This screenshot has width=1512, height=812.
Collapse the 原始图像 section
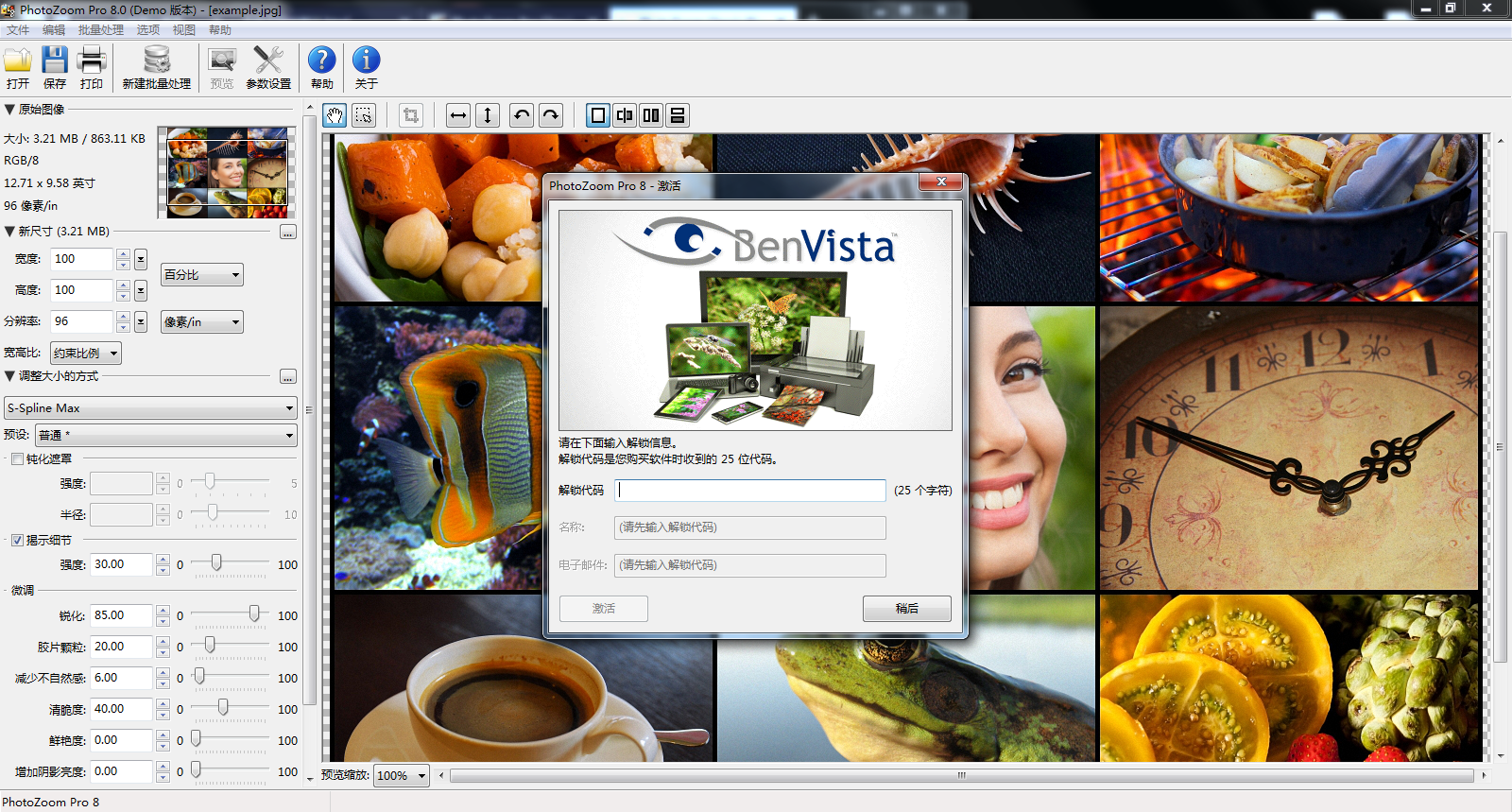pyautogui.click(x=9, y=110)
